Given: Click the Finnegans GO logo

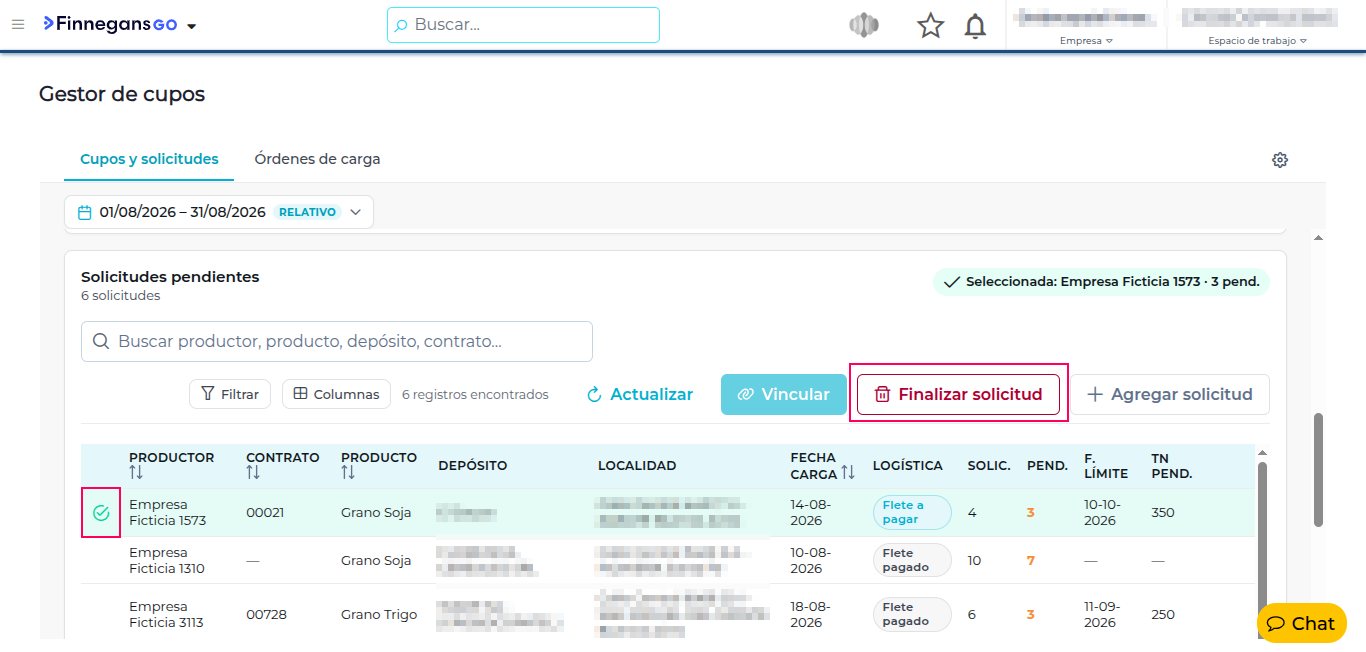Looking at the screenshot, I should point(110,24).
